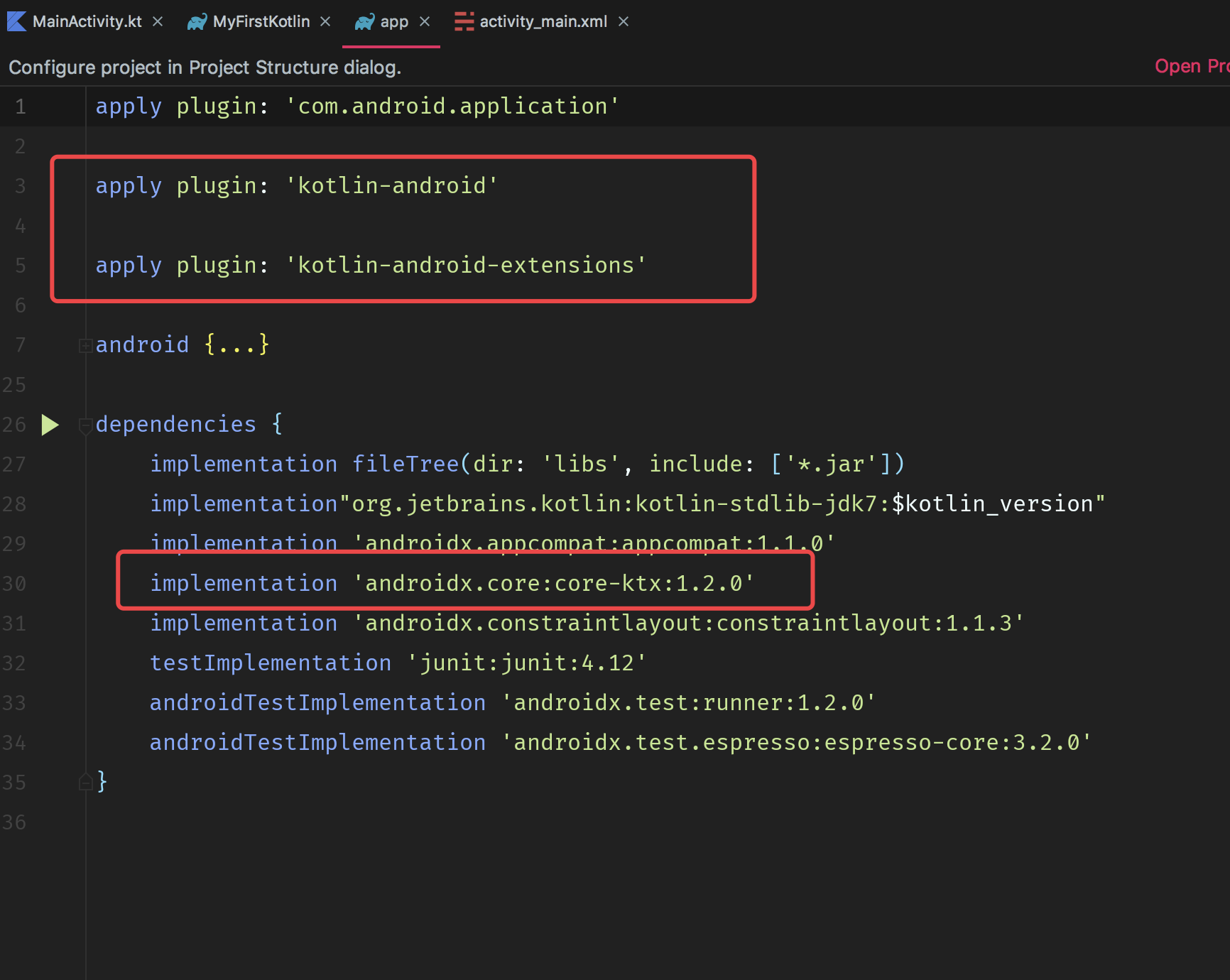Switch to the MainActivity.kt tab

tap(87, 22)
